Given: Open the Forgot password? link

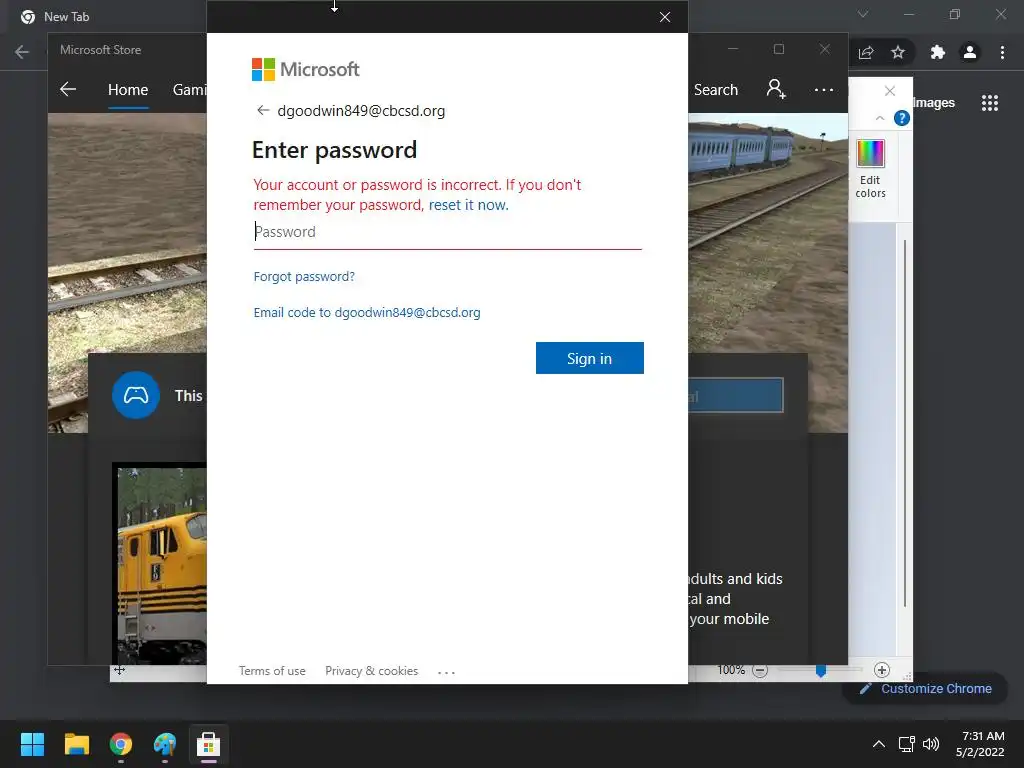Looking at the screenshot, I should pyautogui.click(x=304, y=277).
